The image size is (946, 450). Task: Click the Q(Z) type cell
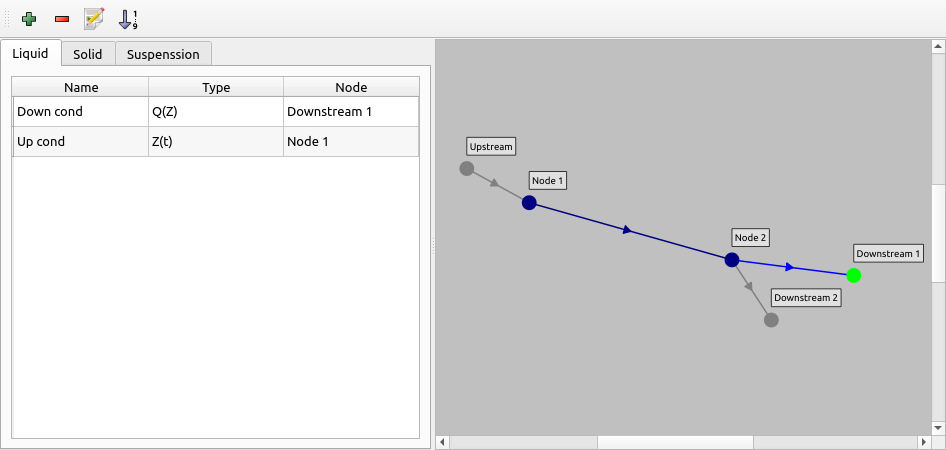tap(216, 112)
